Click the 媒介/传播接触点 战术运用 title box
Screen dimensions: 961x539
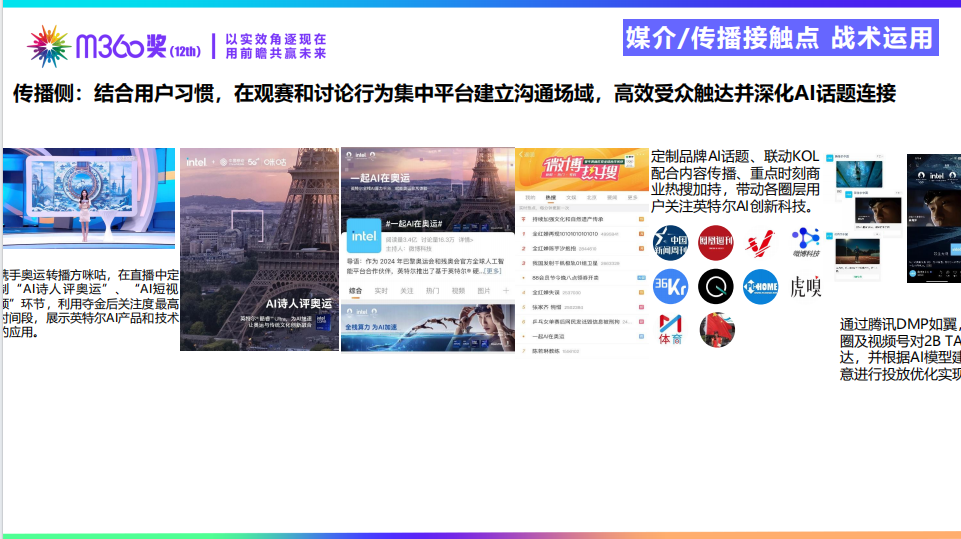[779, 38]
